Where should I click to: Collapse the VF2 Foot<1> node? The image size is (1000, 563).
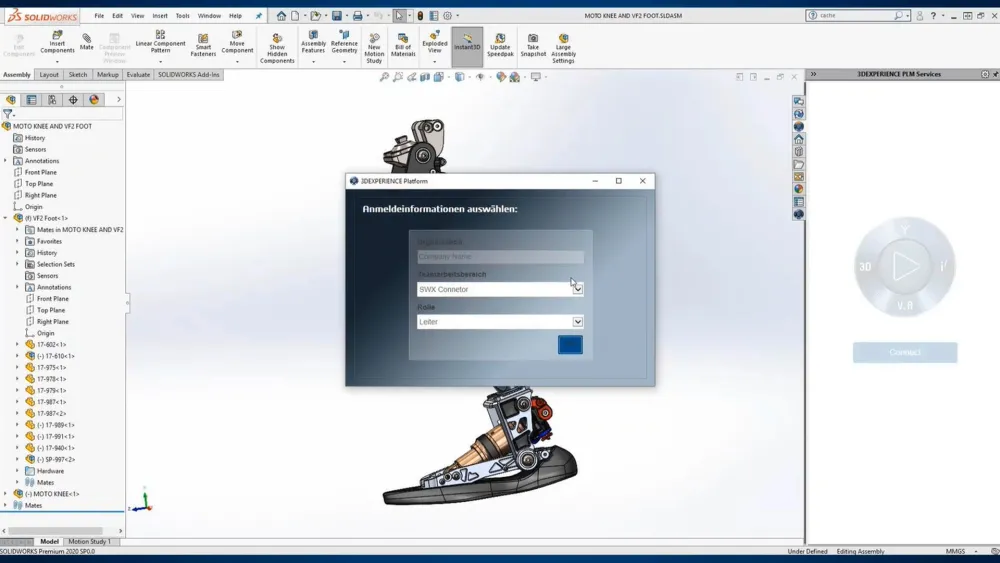coord(5,218)
